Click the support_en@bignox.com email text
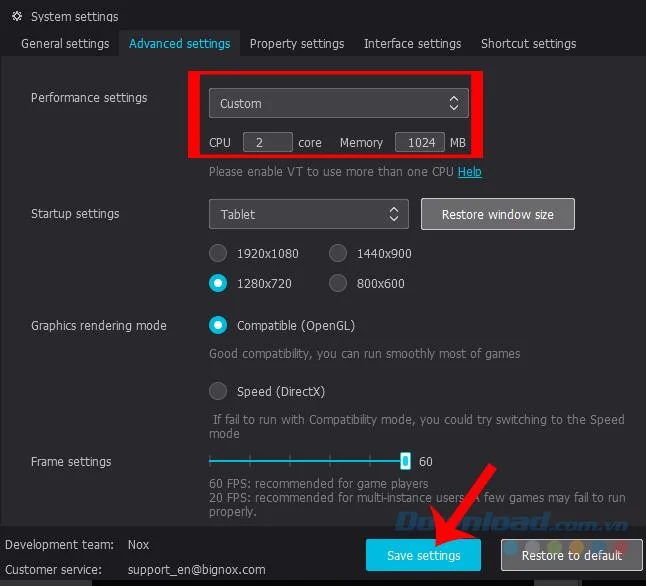Screen dimensions: 646x586 [x=197, y=570]
